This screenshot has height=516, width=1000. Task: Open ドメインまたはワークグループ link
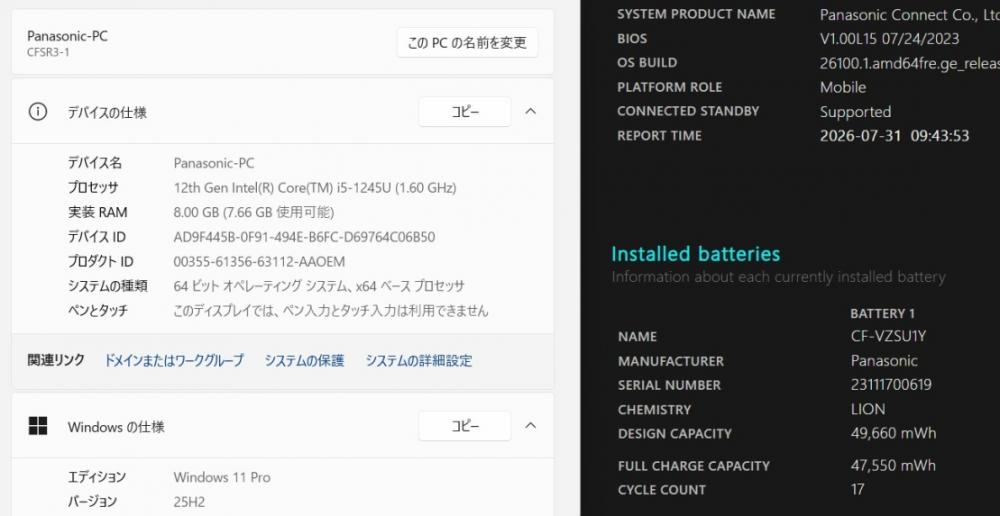173,360
